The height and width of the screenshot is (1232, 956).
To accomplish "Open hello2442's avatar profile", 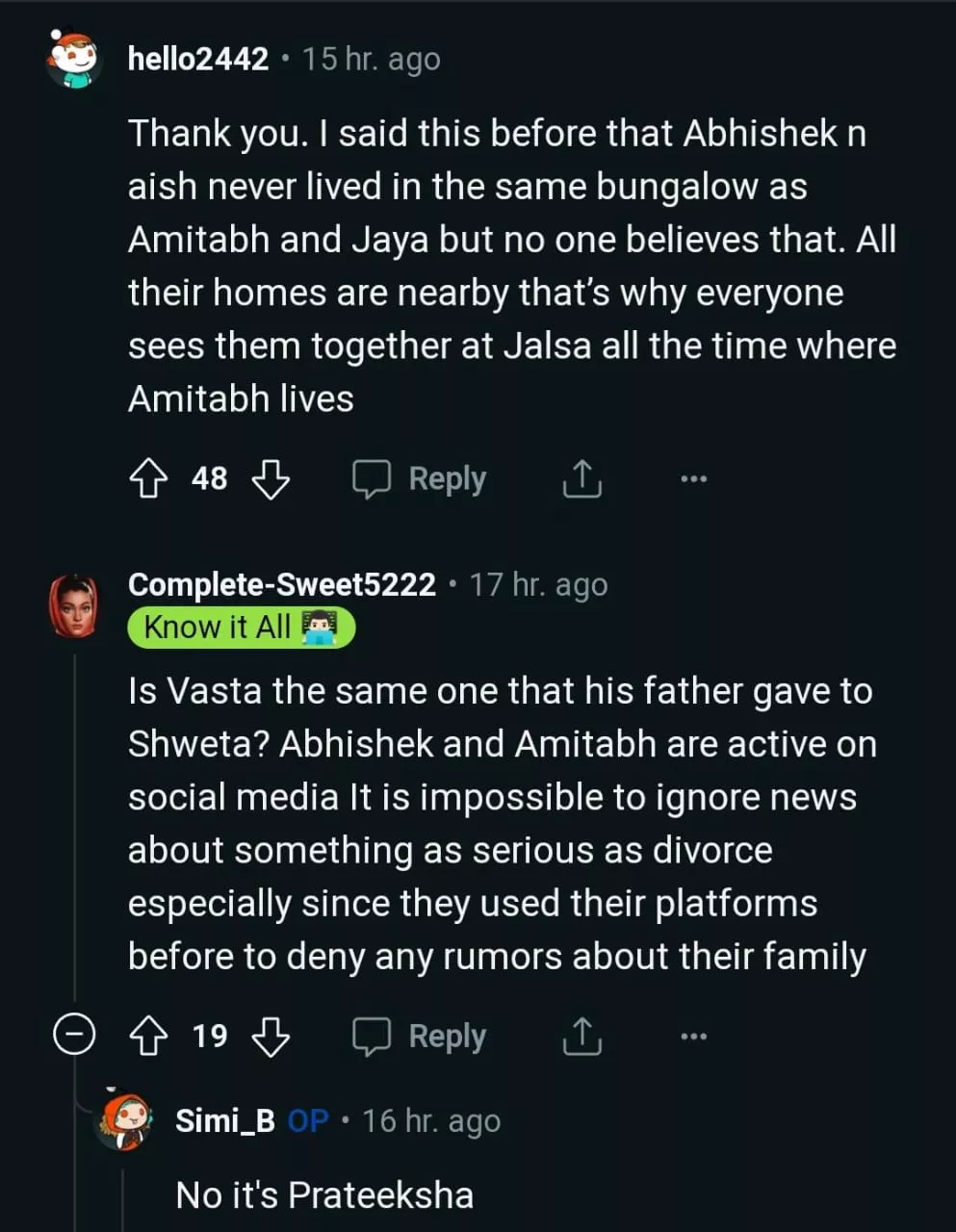I will click(x=75, y=60).
